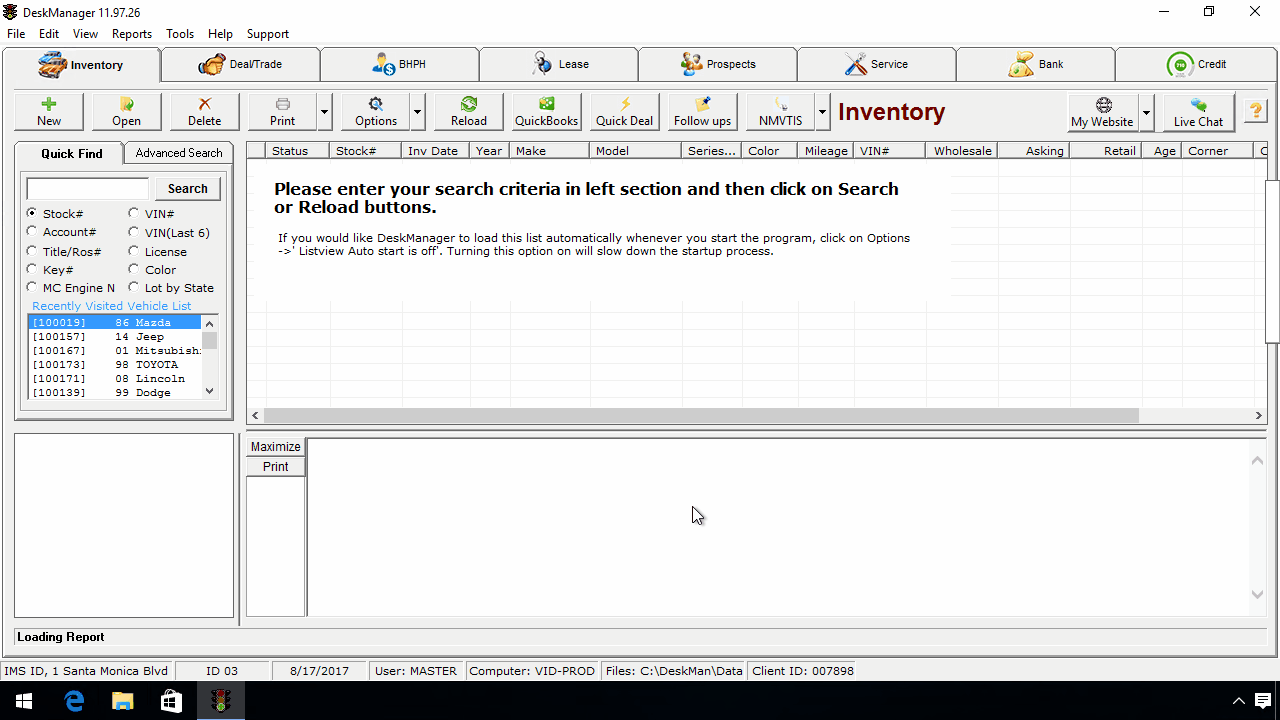Click the Maximize button above Print

point(275,447)
